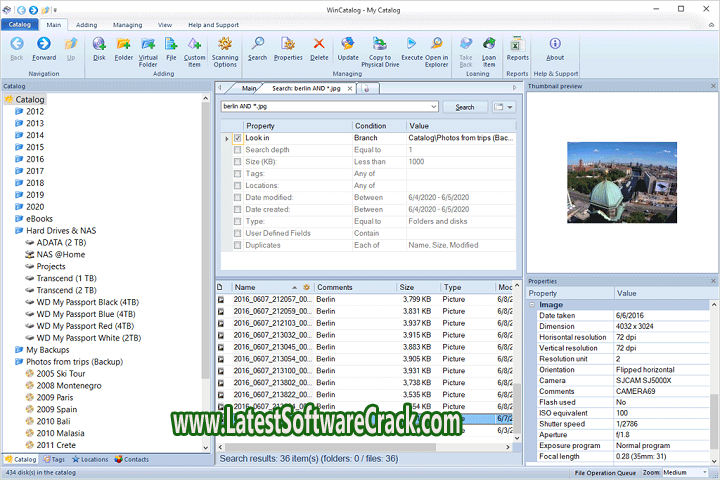This screenshot has width=720, height=480.
Task: Close the Properties panel
Action: [x=713, y=281]
